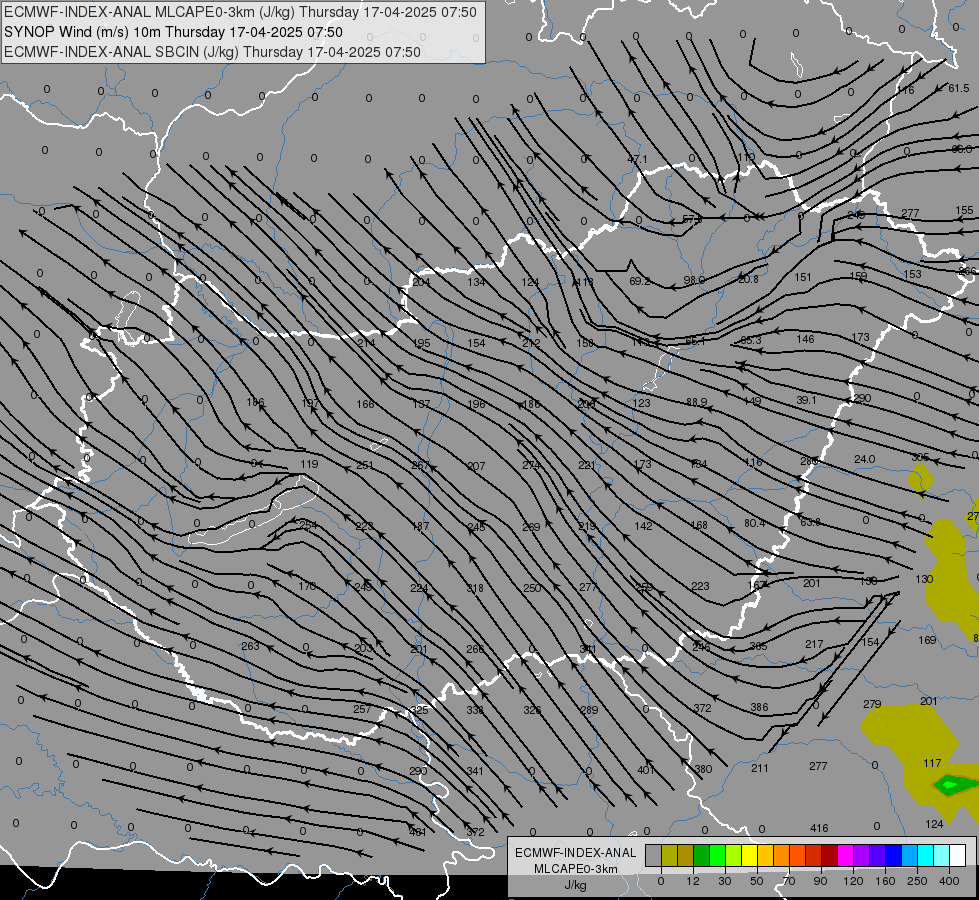Click the legend tick label 90
Screen dimensions: 979x900
click(820, 881)
